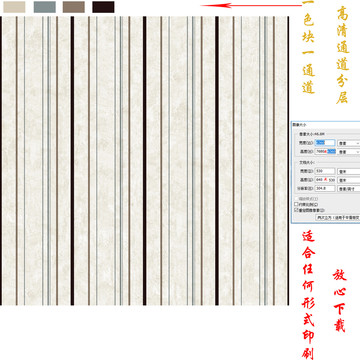
Task: Click the red arrow pointing to swatches
Action: (252, 5)
